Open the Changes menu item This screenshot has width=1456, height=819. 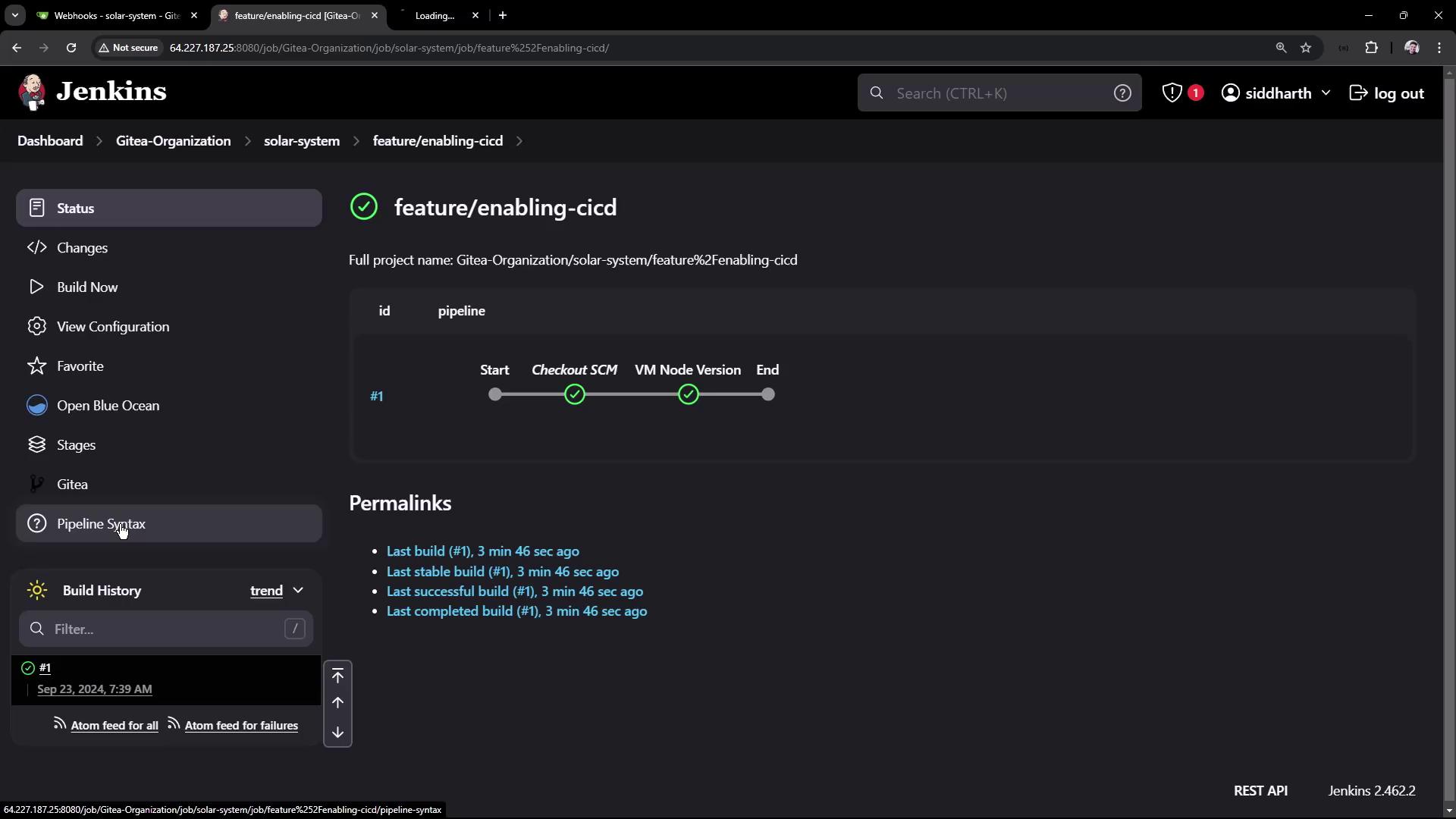point(82,248)
